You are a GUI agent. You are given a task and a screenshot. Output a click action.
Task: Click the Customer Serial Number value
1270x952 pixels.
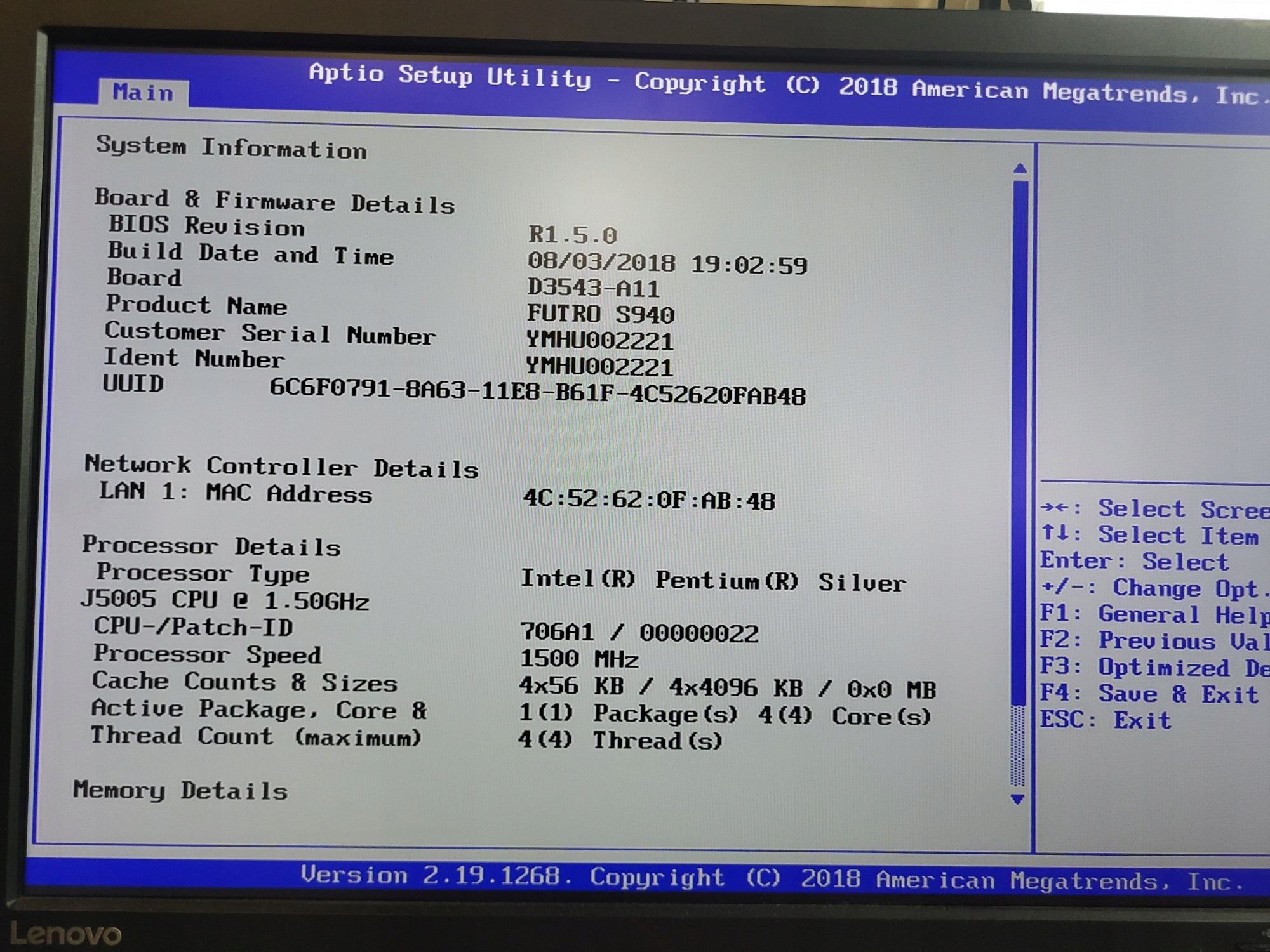(599, 341)
